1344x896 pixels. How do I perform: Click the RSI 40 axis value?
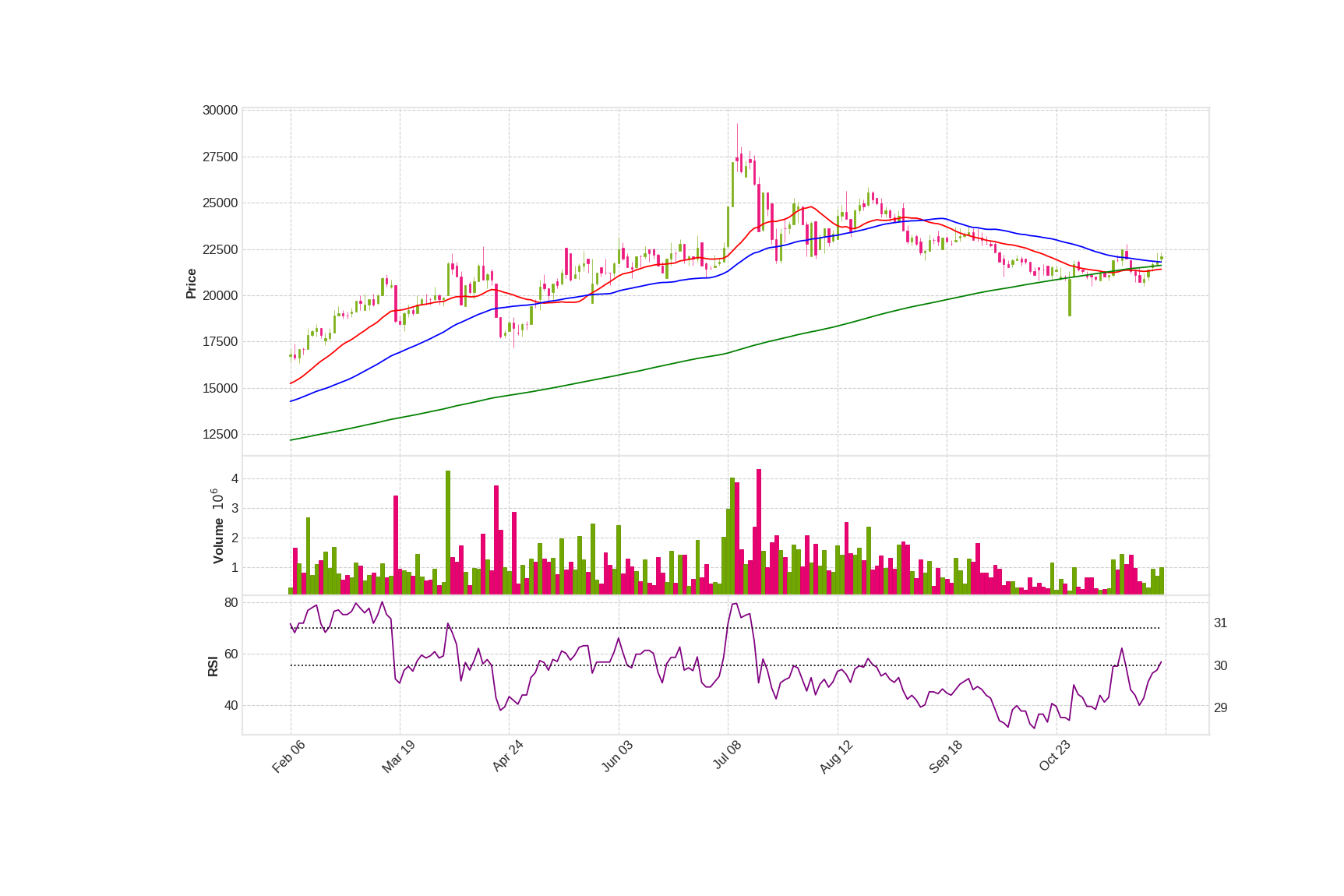[x=231, y=706]
